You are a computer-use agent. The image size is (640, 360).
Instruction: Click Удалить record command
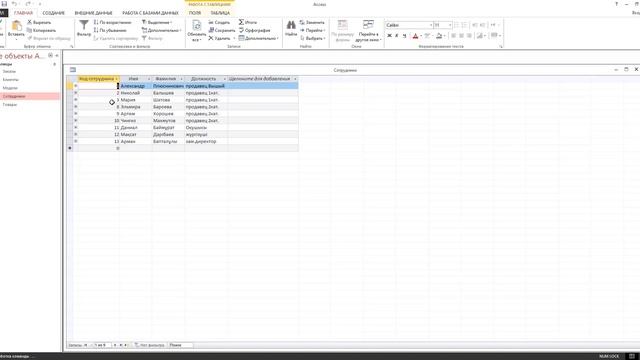[x=220, y=38]
